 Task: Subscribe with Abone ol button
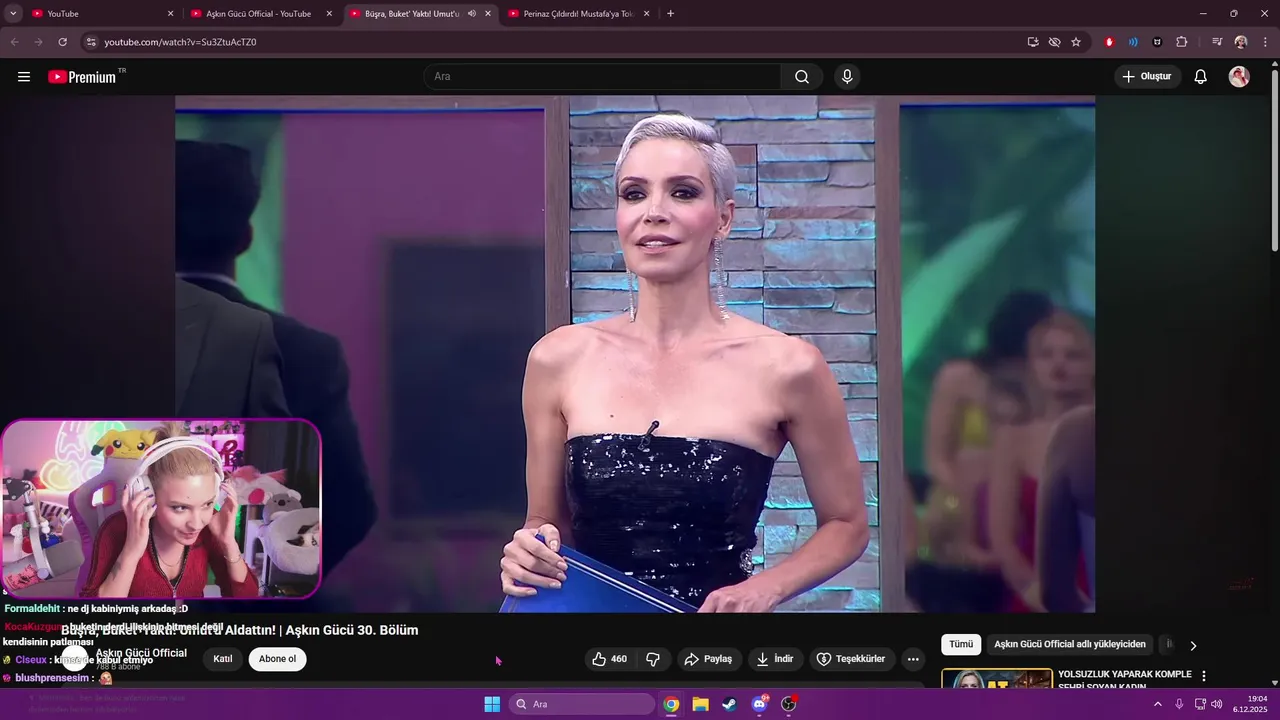[278, 659]
